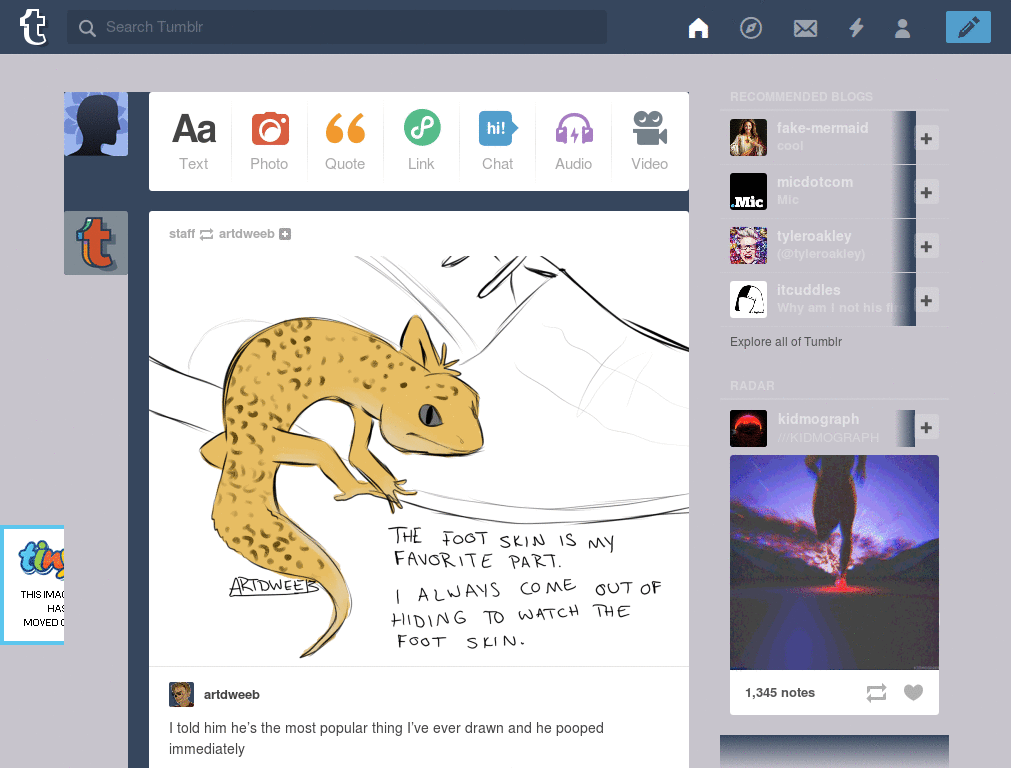1024x768 pixels.
Task: Click the lightning bolt activity icon
Action: click(856, 27)
